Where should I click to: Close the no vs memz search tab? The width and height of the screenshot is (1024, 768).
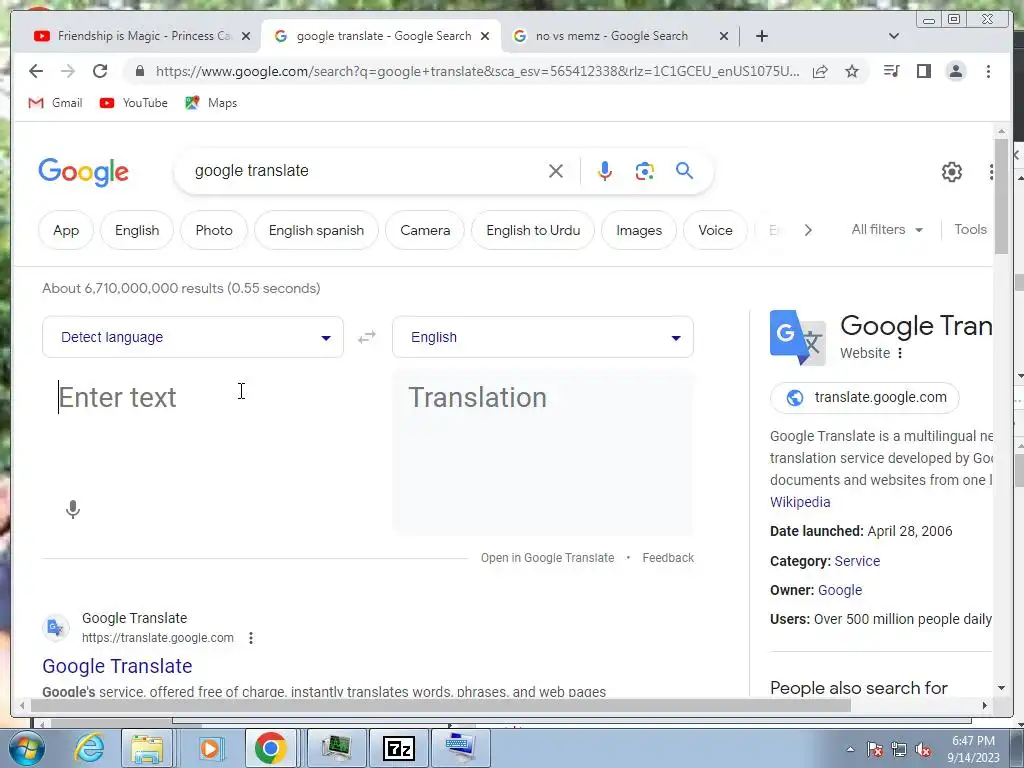[724, 36]
